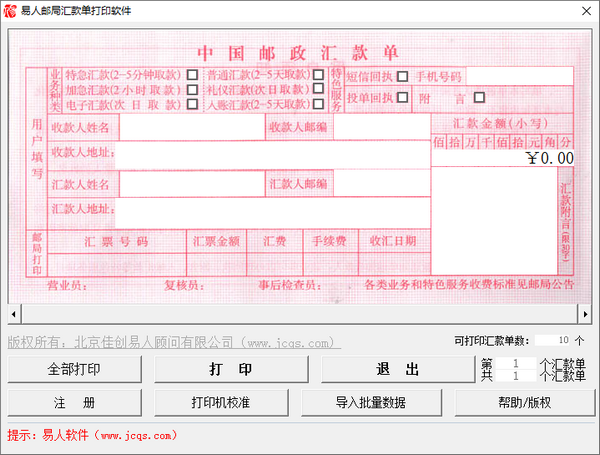
Task: Open the 帮助/版权 dialog
Action: click(525, 403)
